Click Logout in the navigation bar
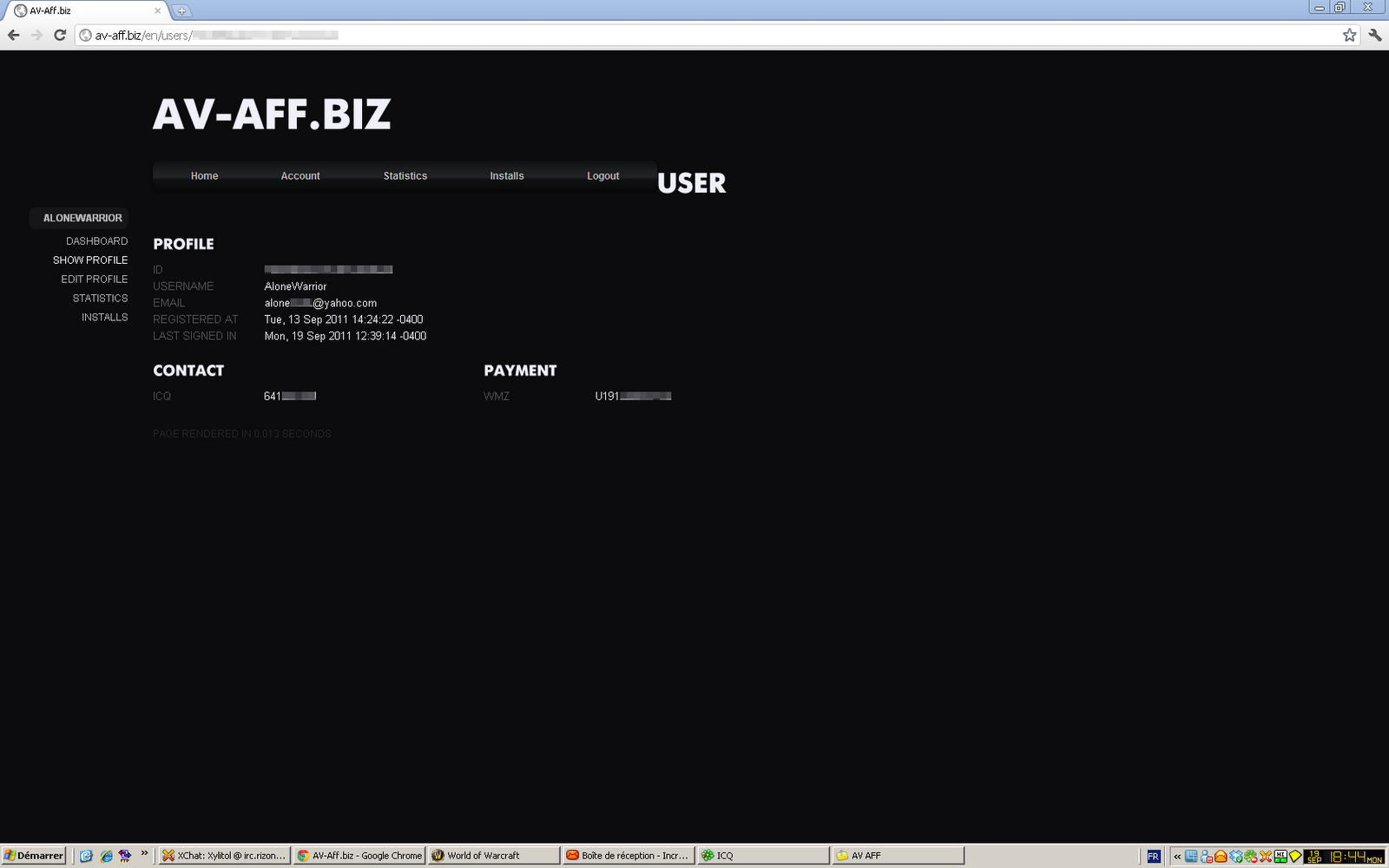Screen dimensions: 1389x868 [603, 175]
